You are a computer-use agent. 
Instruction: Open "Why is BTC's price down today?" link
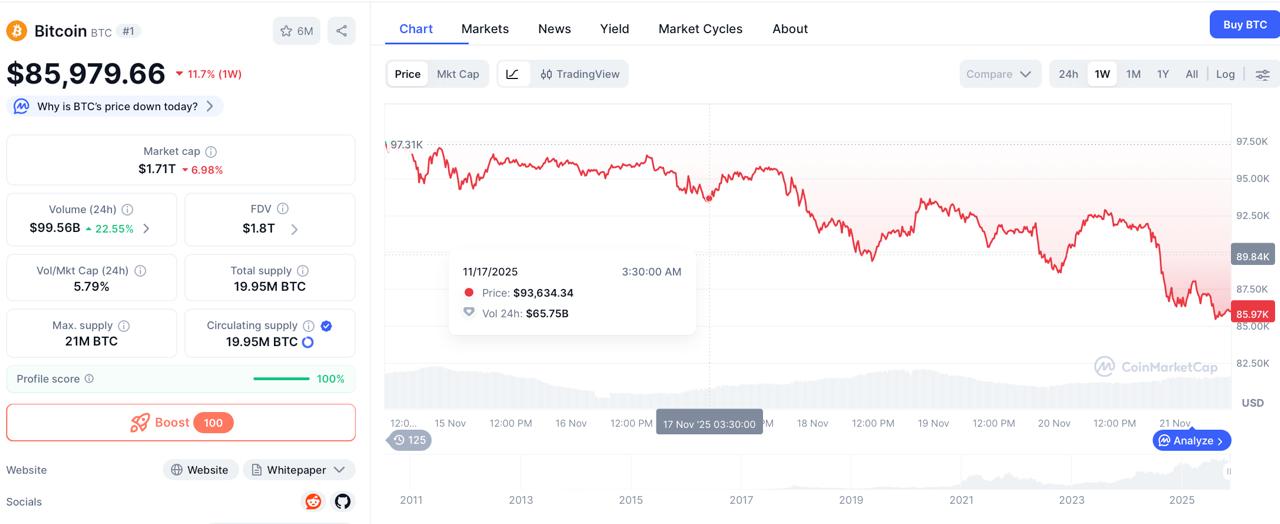pos(117,106)
